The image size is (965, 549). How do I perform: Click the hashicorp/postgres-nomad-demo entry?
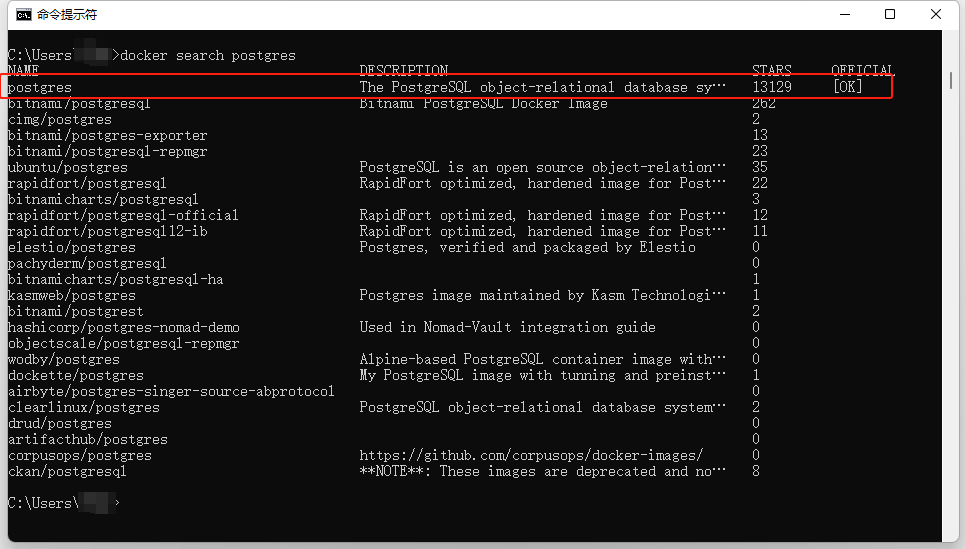[x=124, y=327]
